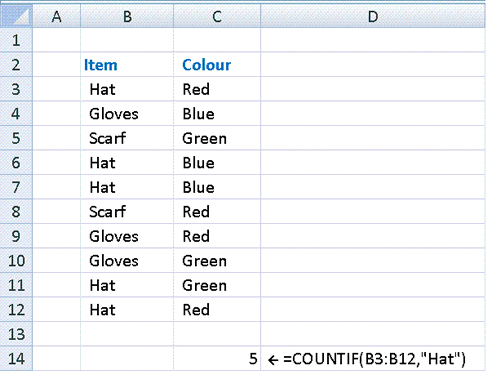Select Blue cell in row 4
Viewport: 500px width, 383px height.
217,113
